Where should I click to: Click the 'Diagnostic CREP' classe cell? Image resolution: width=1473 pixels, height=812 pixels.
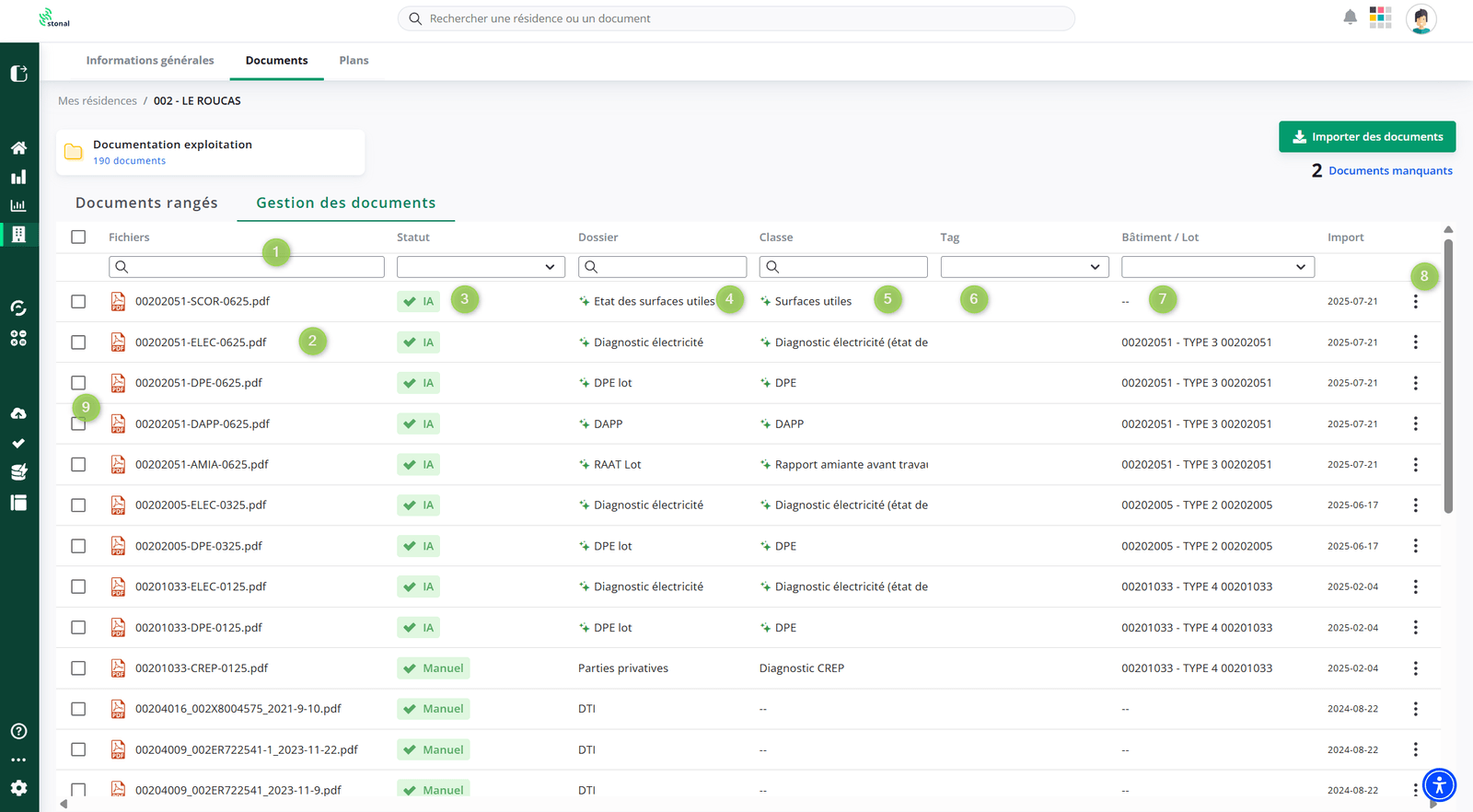point(802,667)
